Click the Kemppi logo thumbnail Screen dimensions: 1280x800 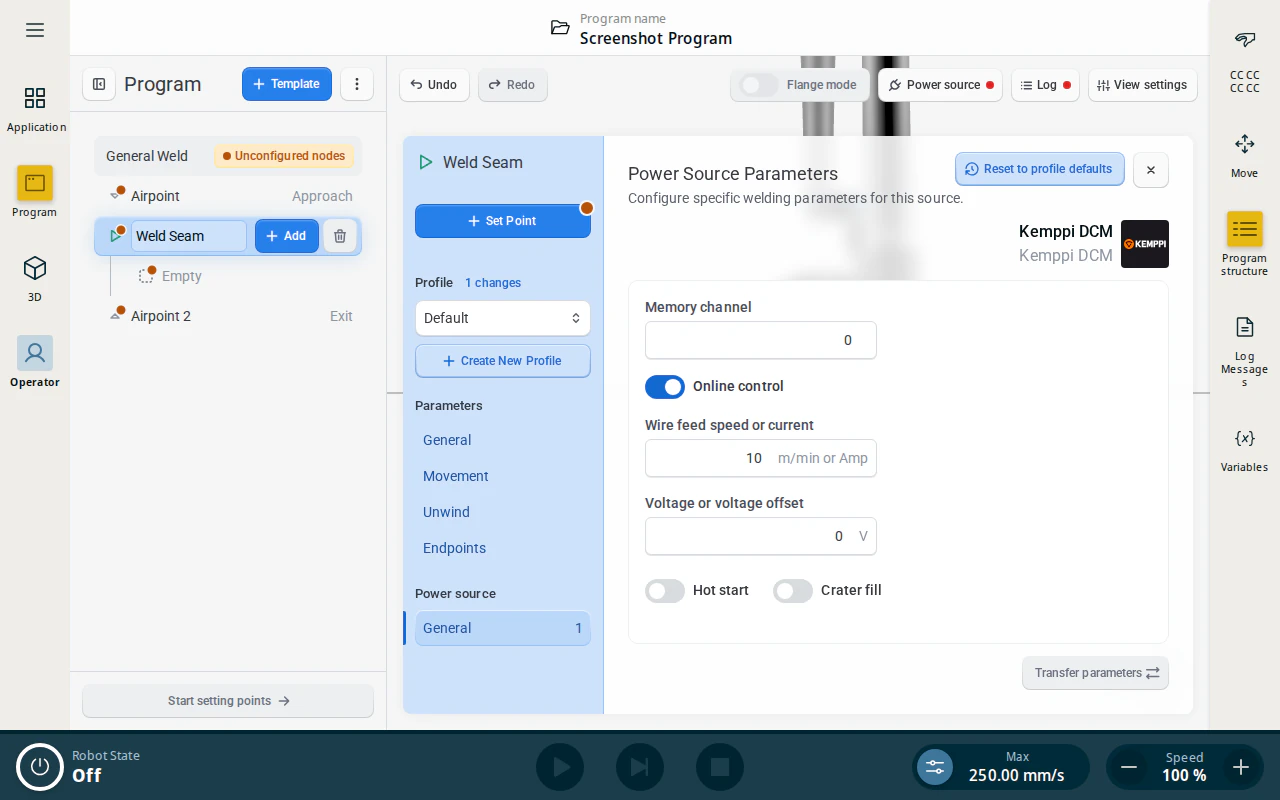click(x=1145, y=244)
